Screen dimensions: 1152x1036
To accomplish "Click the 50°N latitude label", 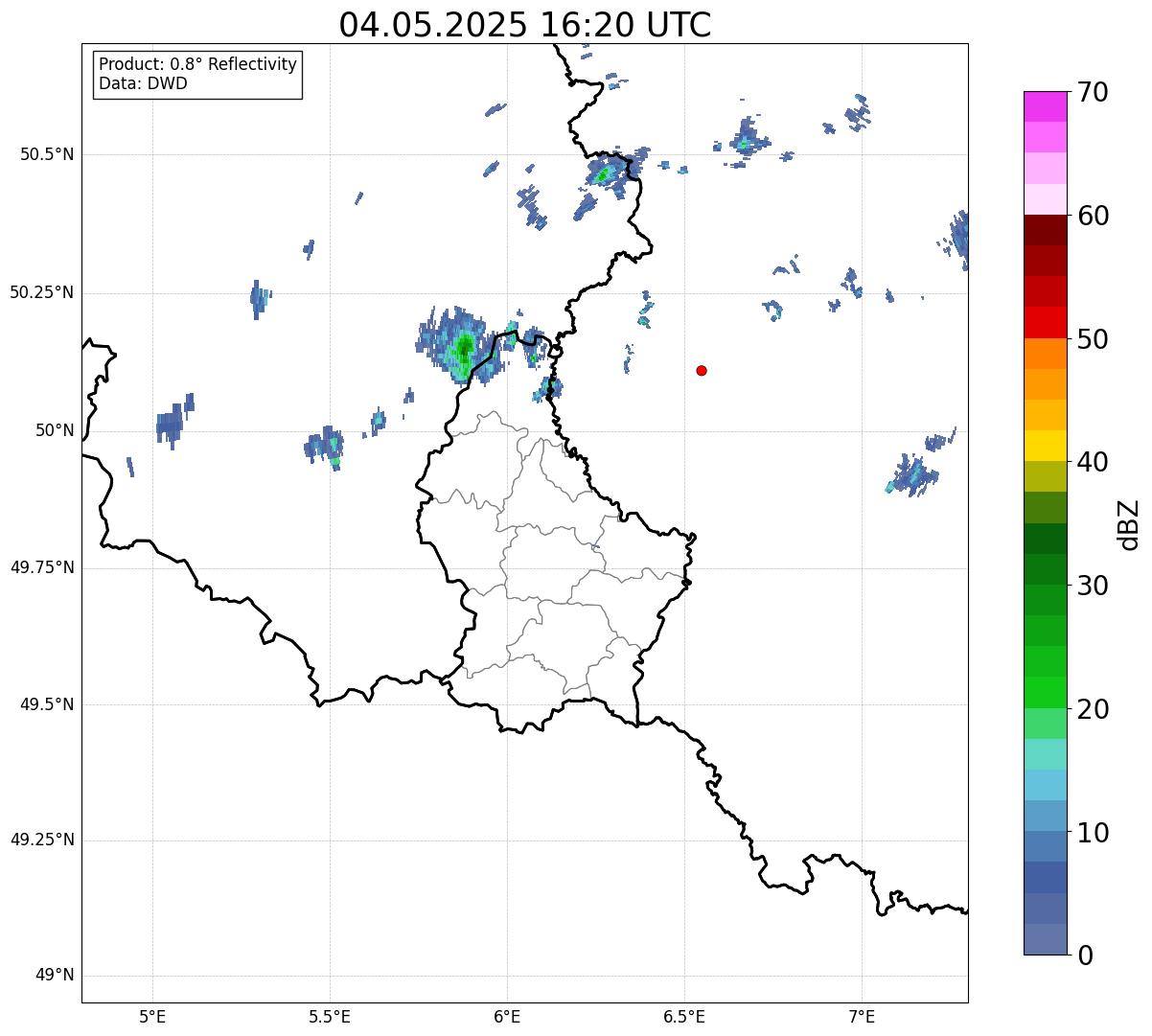I will click(55, 430).
